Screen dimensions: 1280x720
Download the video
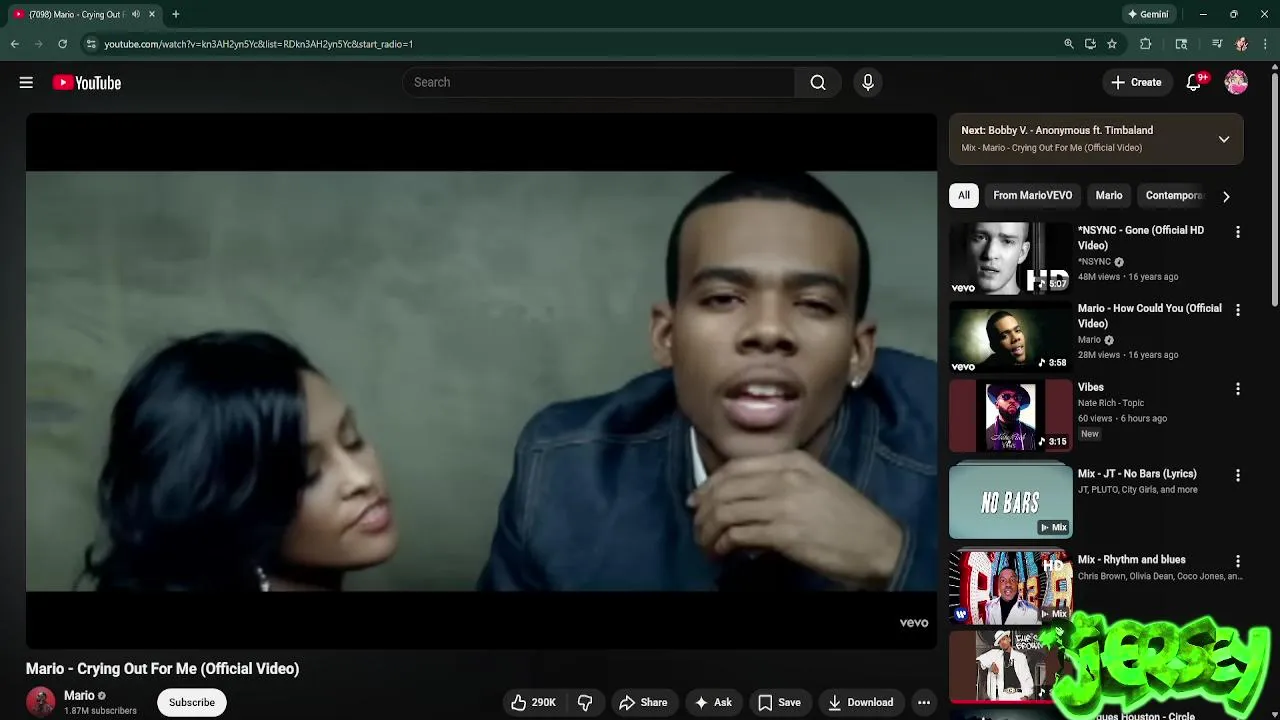click(860, 702)
